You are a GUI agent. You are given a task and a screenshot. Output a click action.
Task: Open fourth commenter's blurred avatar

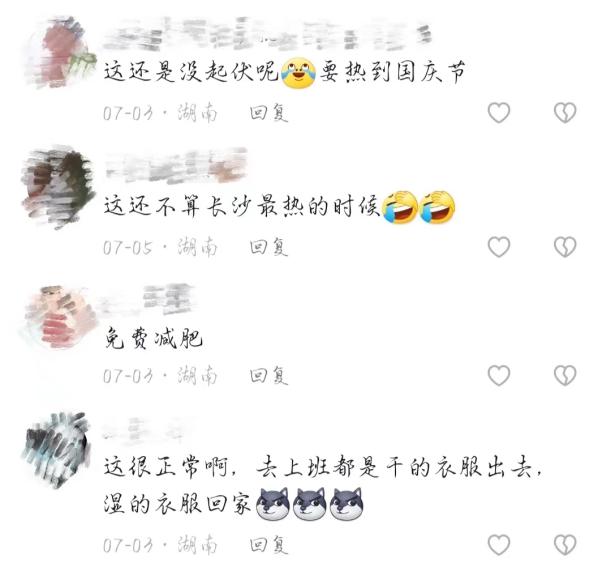pos(58,449)
